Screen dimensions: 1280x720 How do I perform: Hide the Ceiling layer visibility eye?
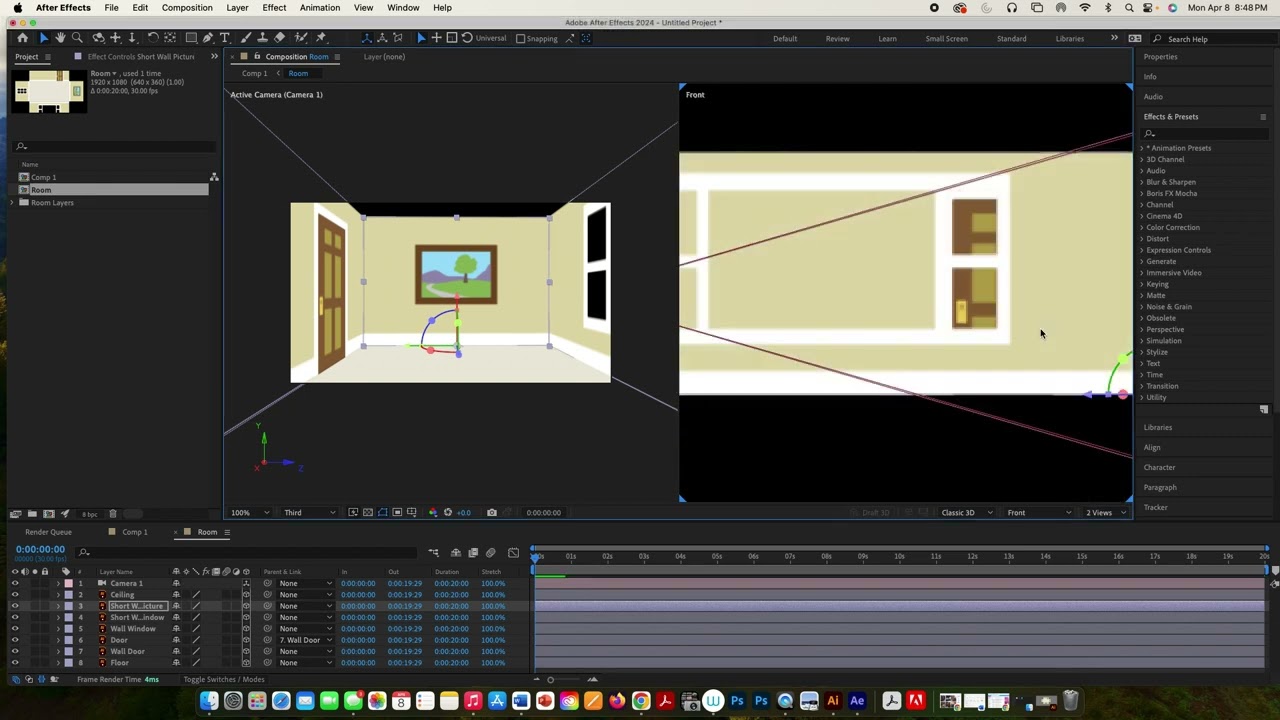tap(14, 595)
